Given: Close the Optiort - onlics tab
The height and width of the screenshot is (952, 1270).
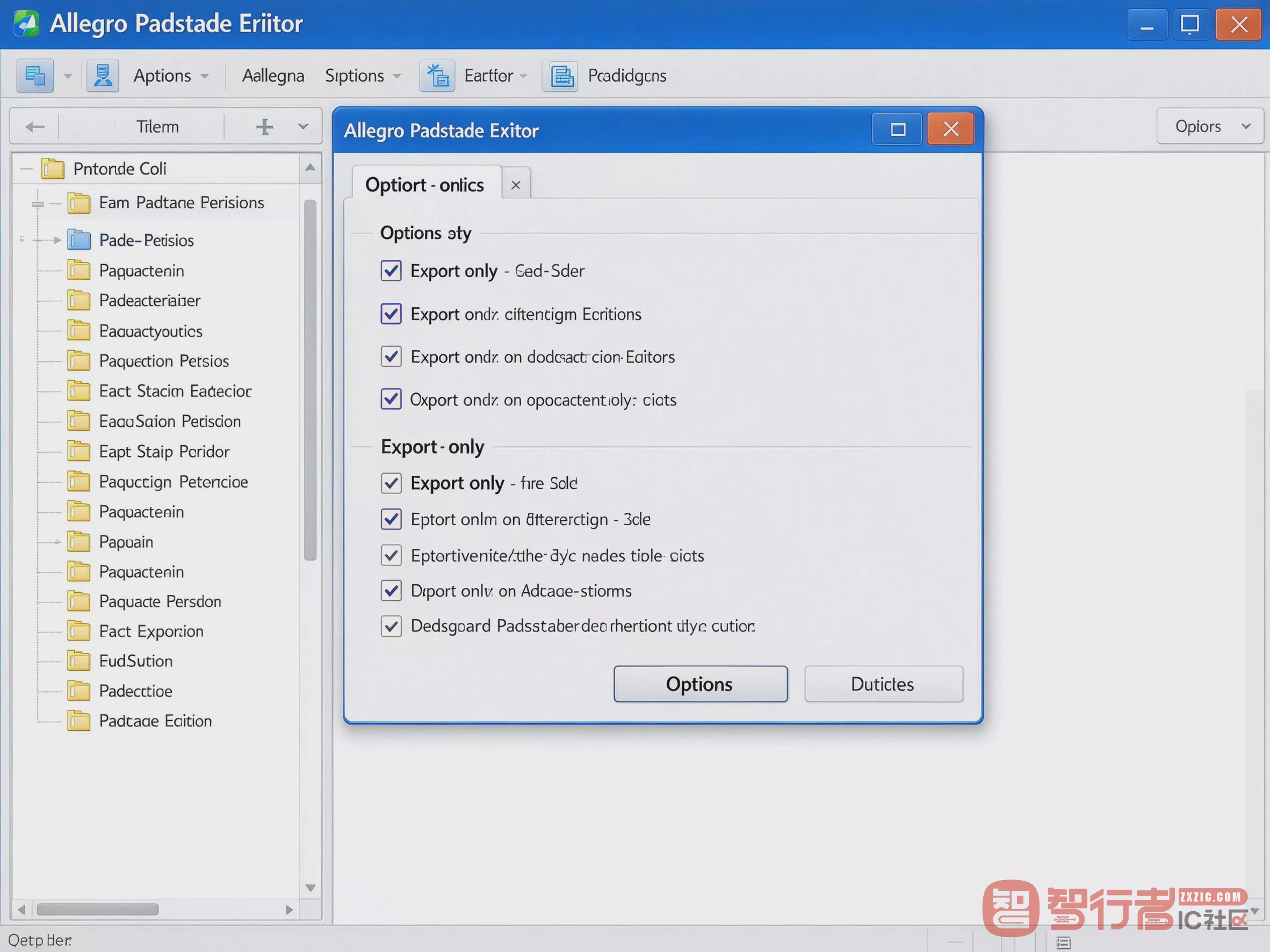Looking at the screenshot, I should pos(516,185).
